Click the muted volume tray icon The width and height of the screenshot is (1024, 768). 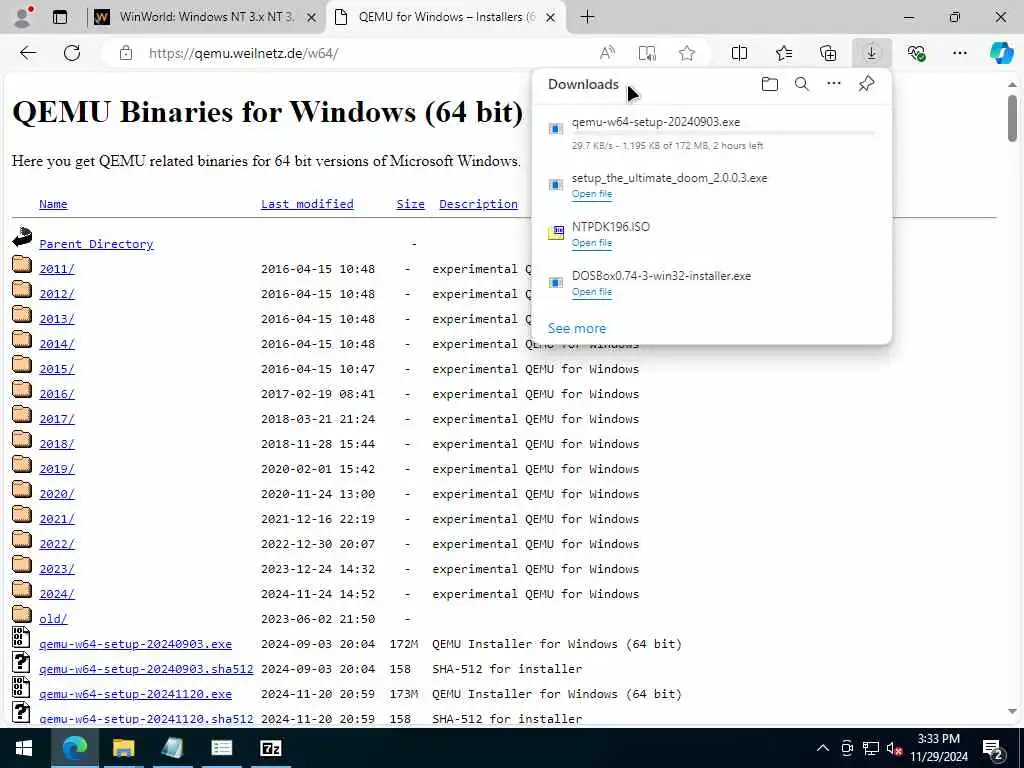894,748
